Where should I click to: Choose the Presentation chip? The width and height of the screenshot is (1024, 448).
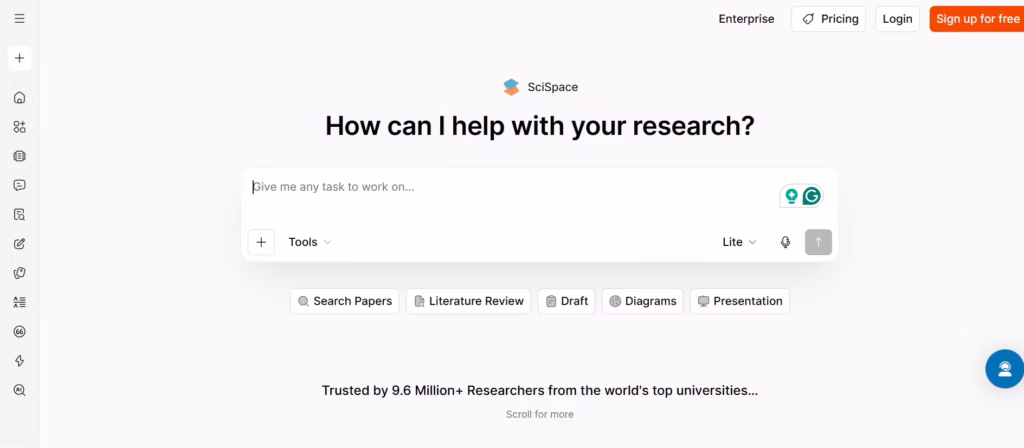tap(740, 301)
